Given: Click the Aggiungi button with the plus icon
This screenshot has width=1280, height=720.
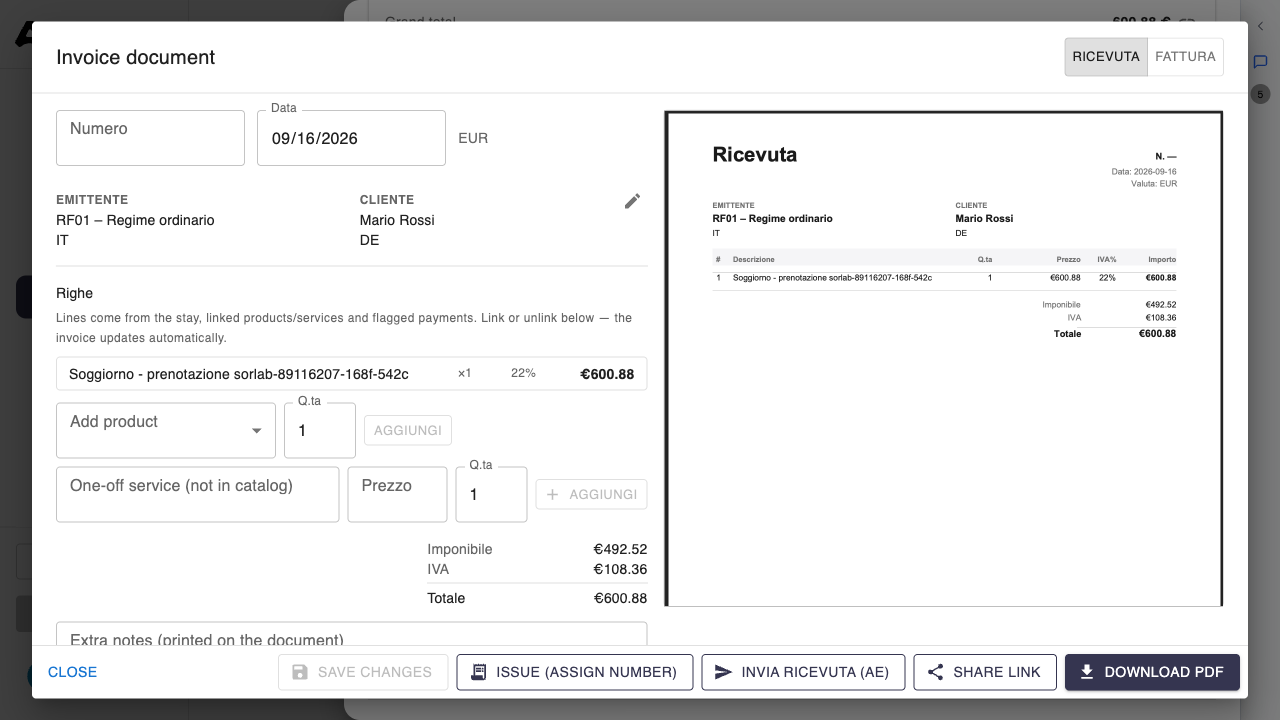Looking at the screenshot, I should point(592,494).
